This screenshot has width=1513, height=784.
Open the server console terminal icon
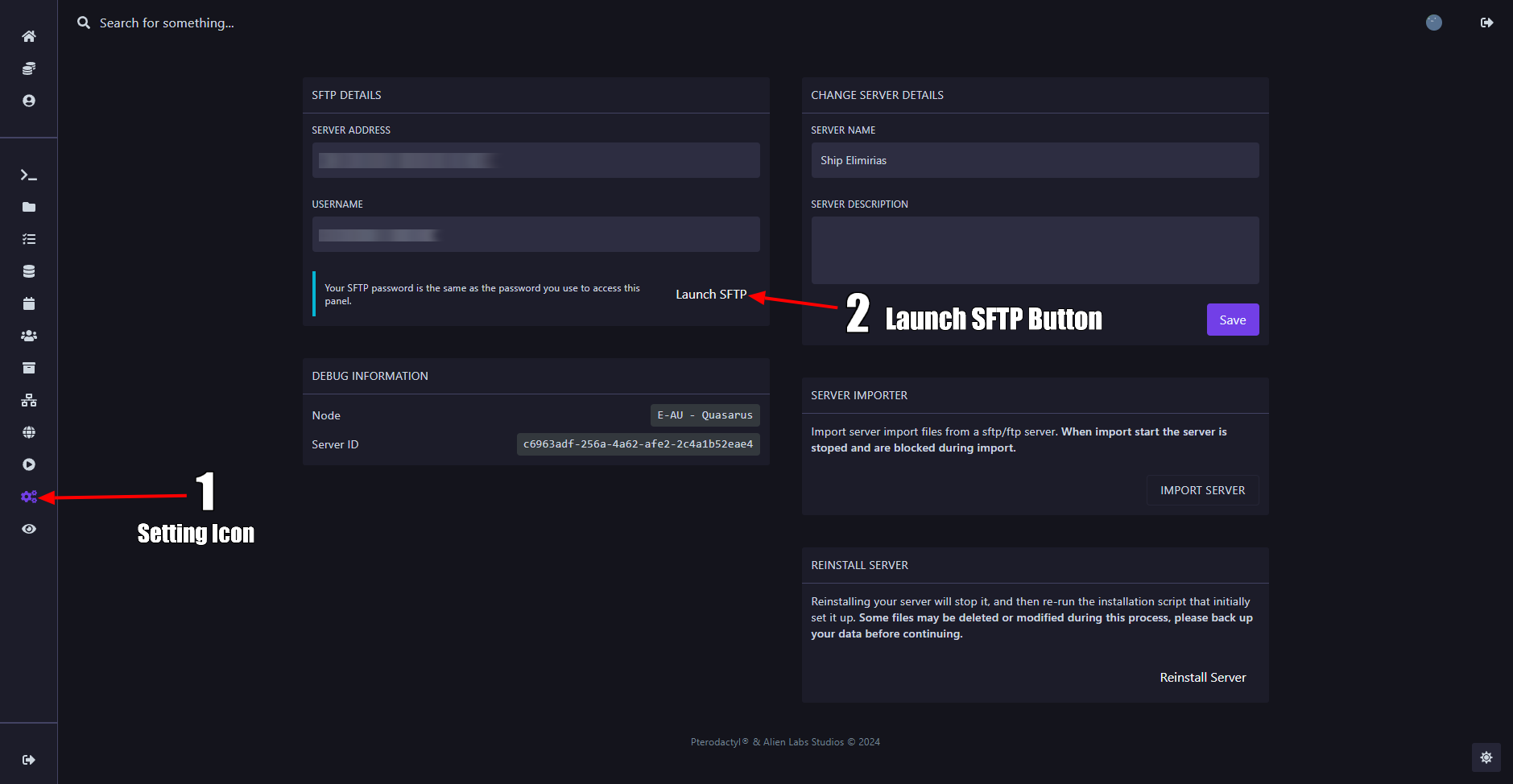pyautogui.click(x=29, y=175)
